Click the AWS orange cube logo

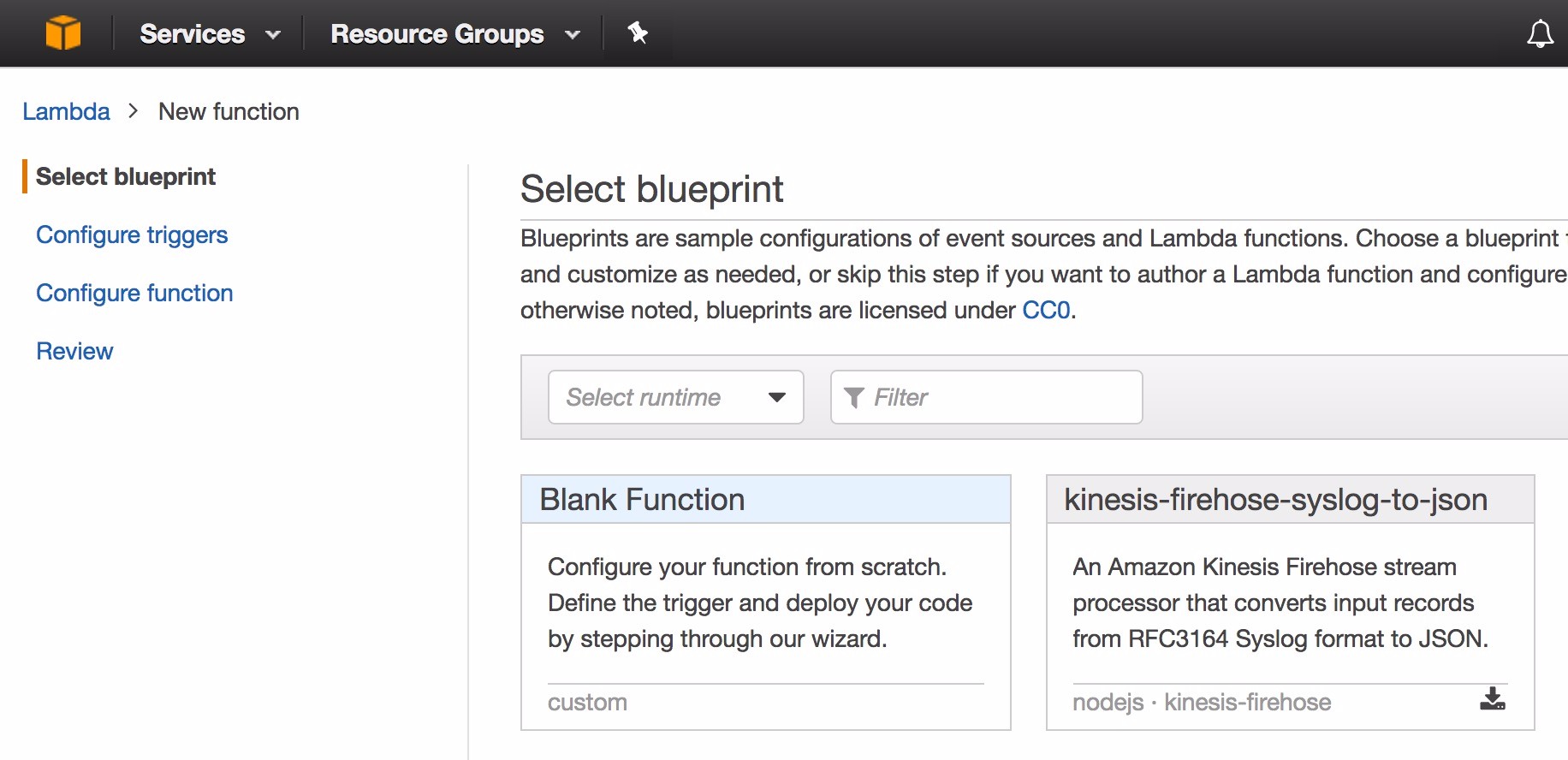coord(63,33)
